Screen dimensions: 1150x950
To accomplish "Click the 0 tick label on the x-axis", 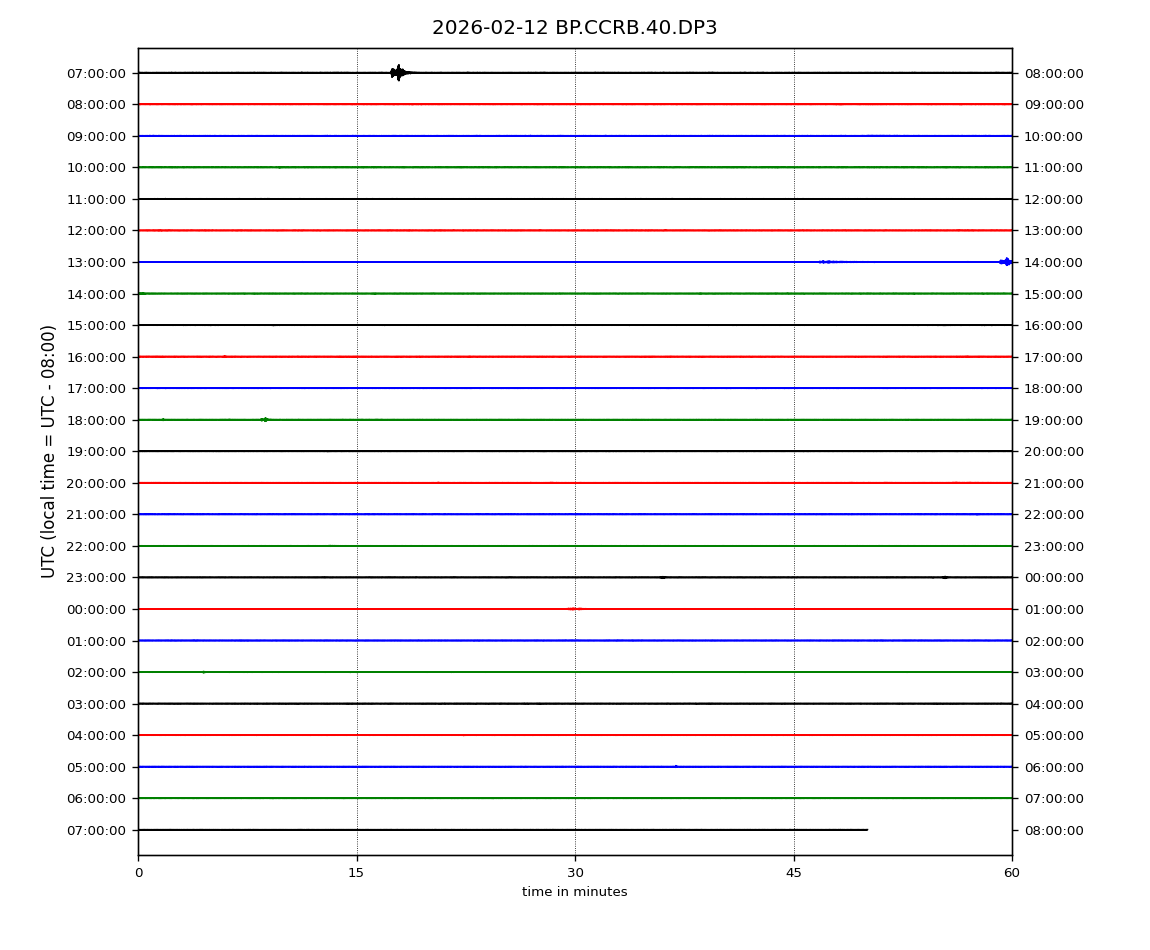I will [x=138, y=873].
